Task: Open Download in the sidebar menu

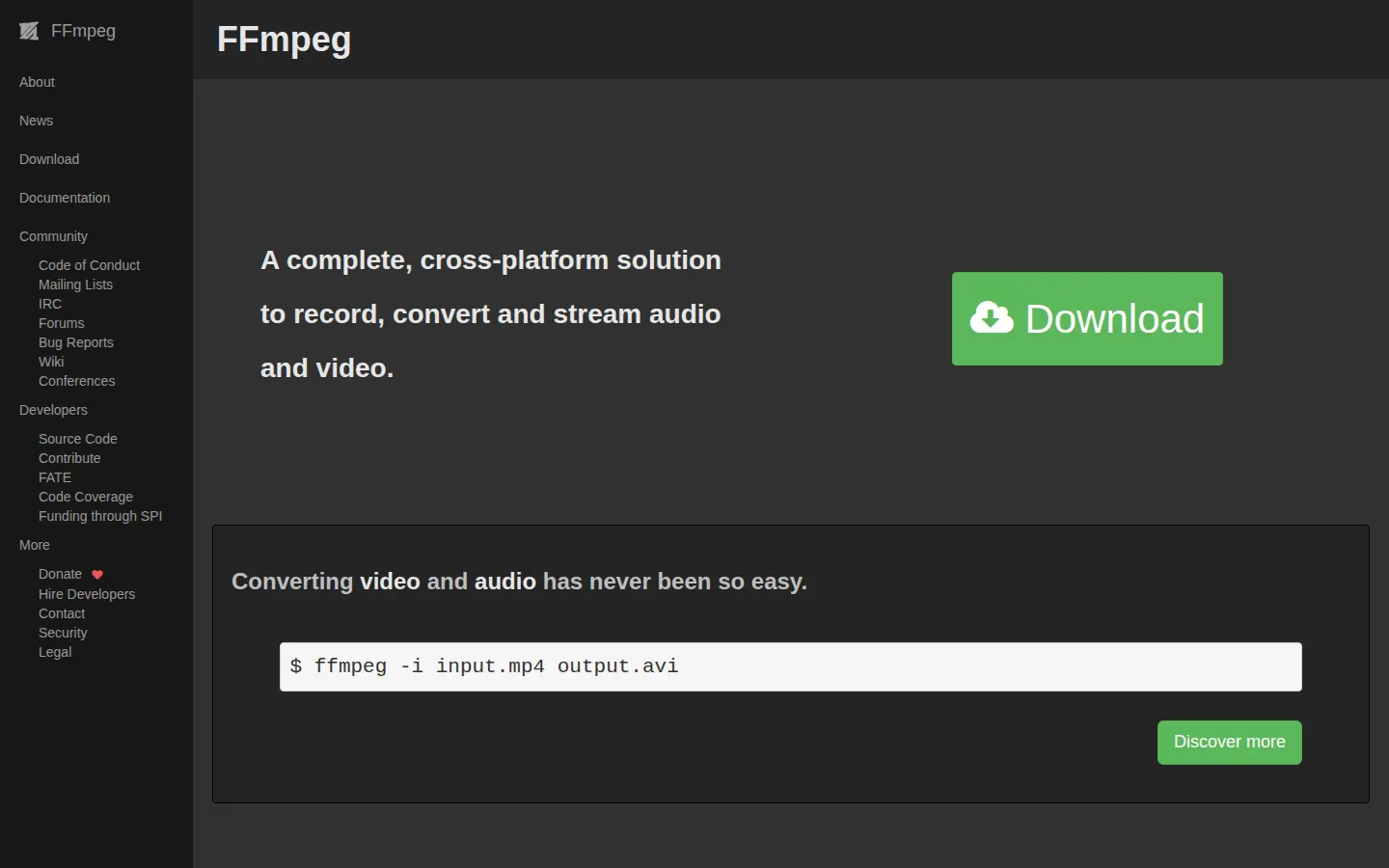Action: pyautogui.click(x=49, y=159)
